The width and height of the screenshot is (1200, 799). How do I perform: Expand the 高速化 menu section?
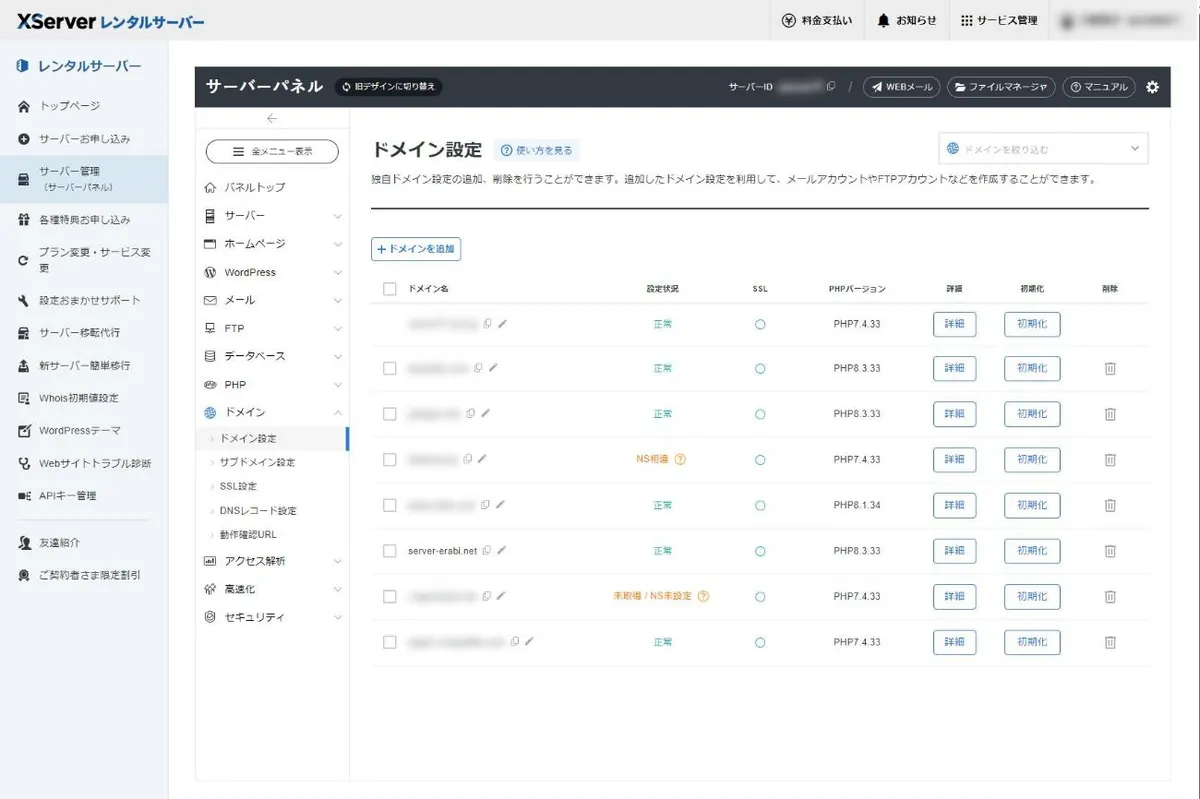point(272,589)
